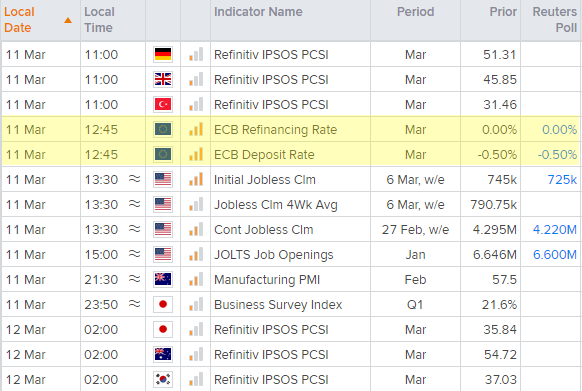Click the Prior column header

[x=503, y=12]
